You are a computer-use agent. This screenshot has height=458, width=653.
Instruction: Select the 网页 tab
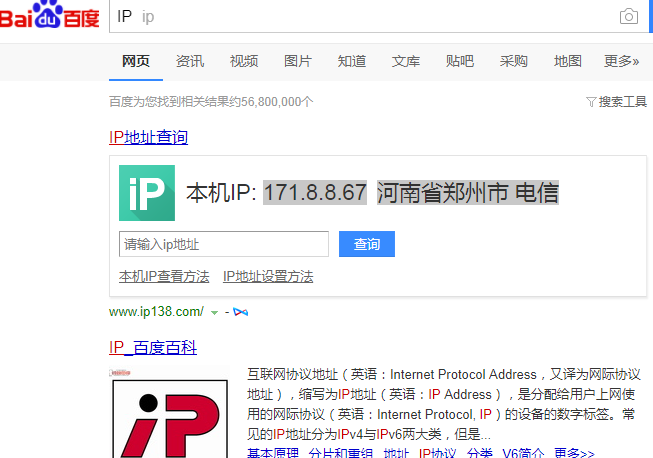point(136,61)
